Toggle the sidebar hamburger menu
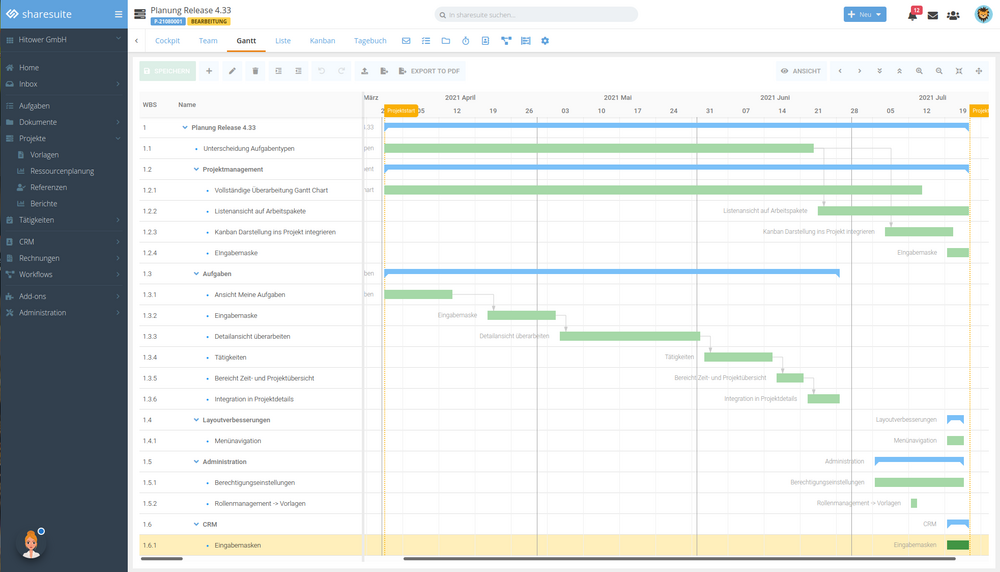The image size is (1000, 572). (x=118, y=14)
